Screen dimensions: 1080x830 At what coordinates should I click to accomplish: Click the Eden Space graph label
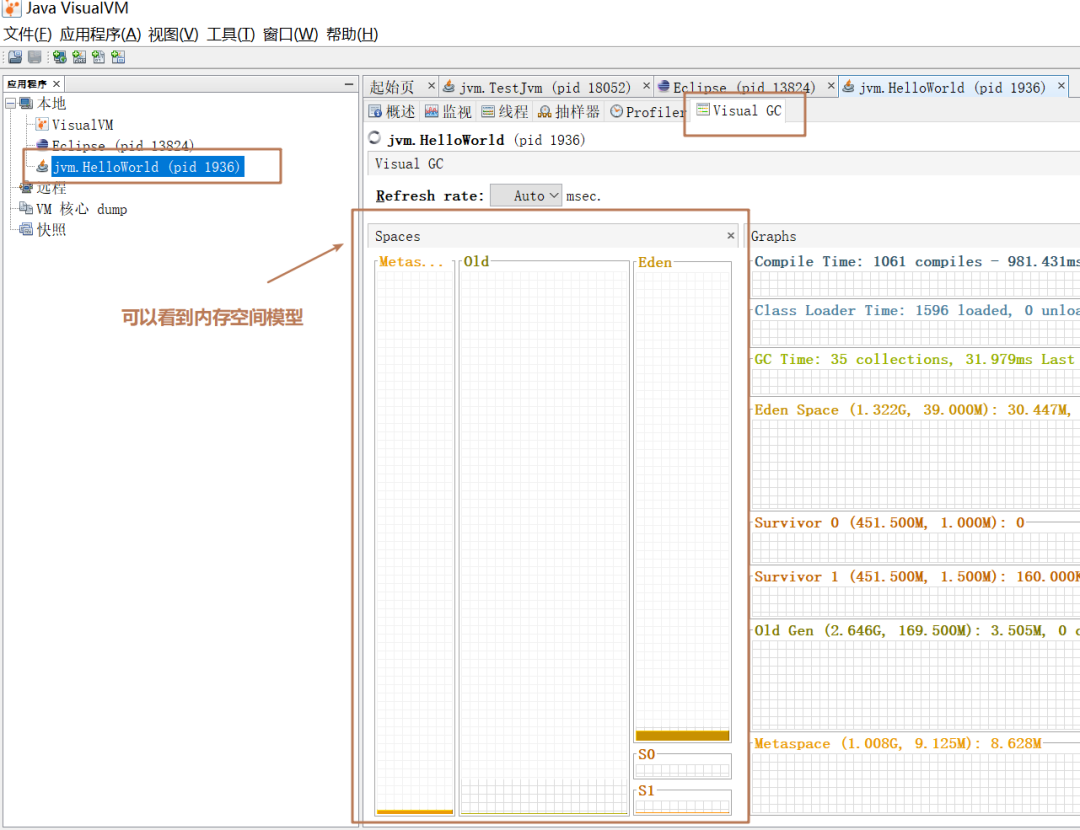point(913,409)
